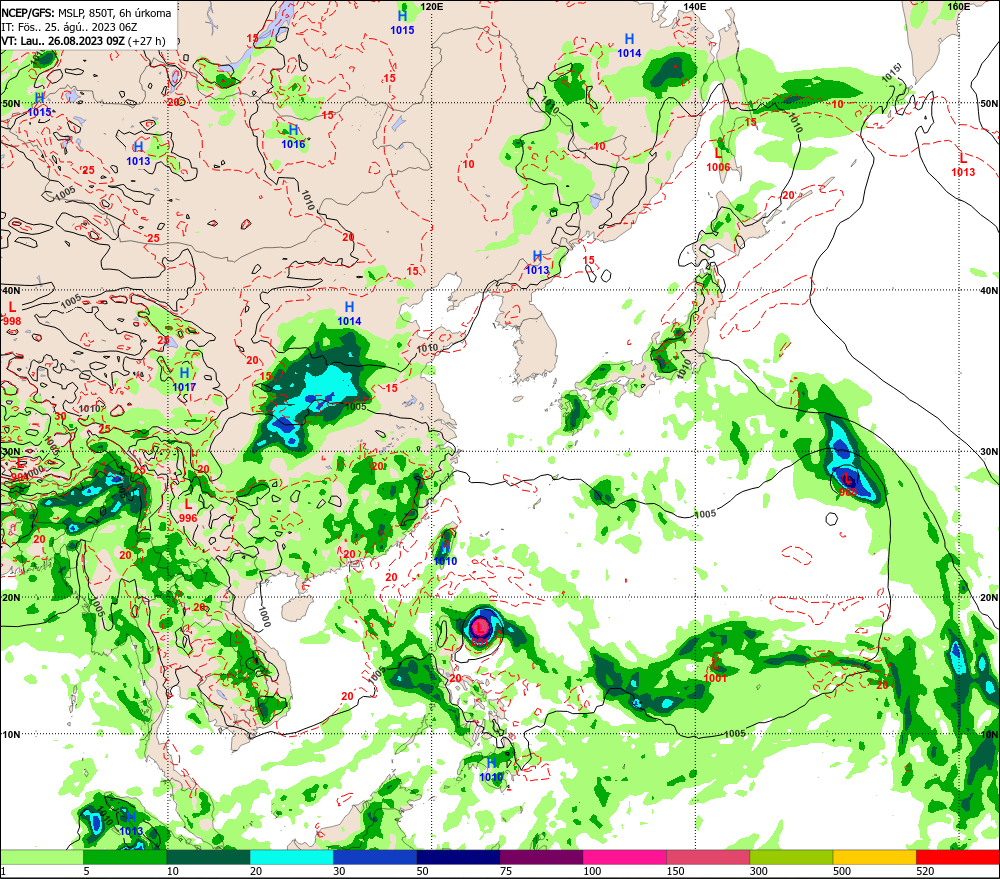Select the olive green 300–500 mm legend swatch
This screenshot has height=879, width=1000.
click(x=791, y=857)
